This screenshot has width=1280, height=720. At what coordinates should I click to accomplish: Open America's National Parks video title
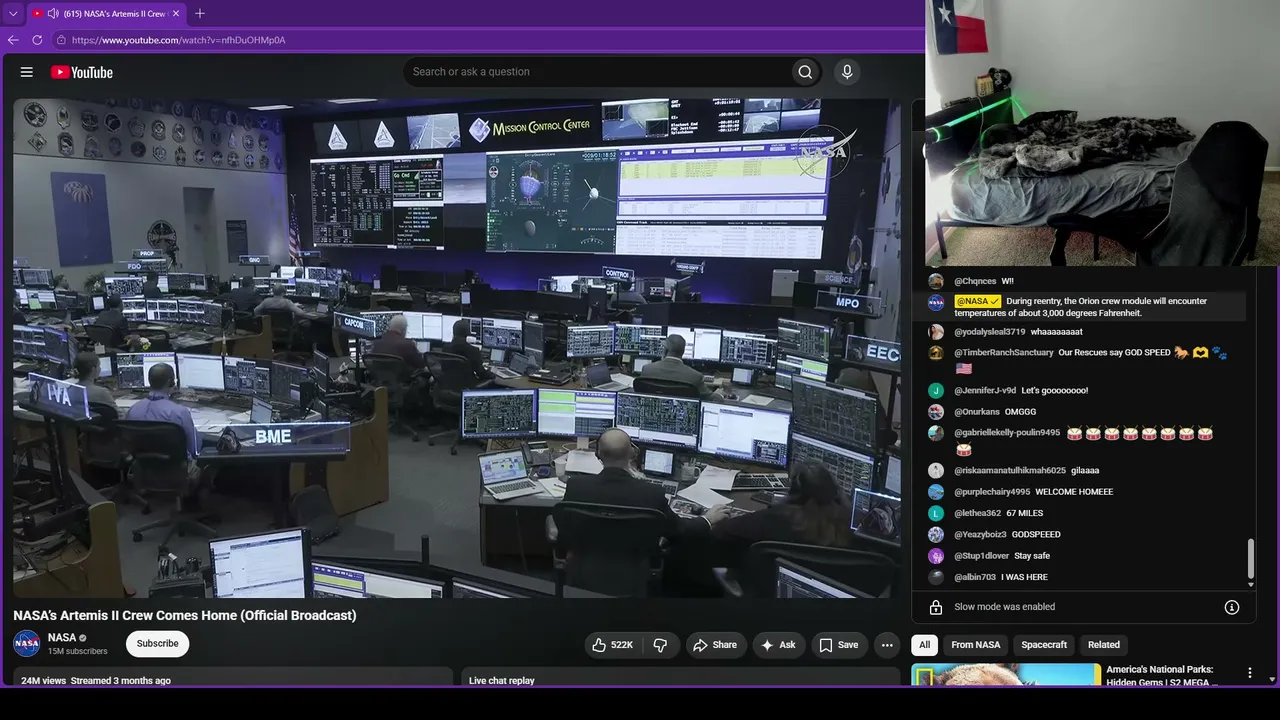pyautogui.click(x=1164, y=676)
